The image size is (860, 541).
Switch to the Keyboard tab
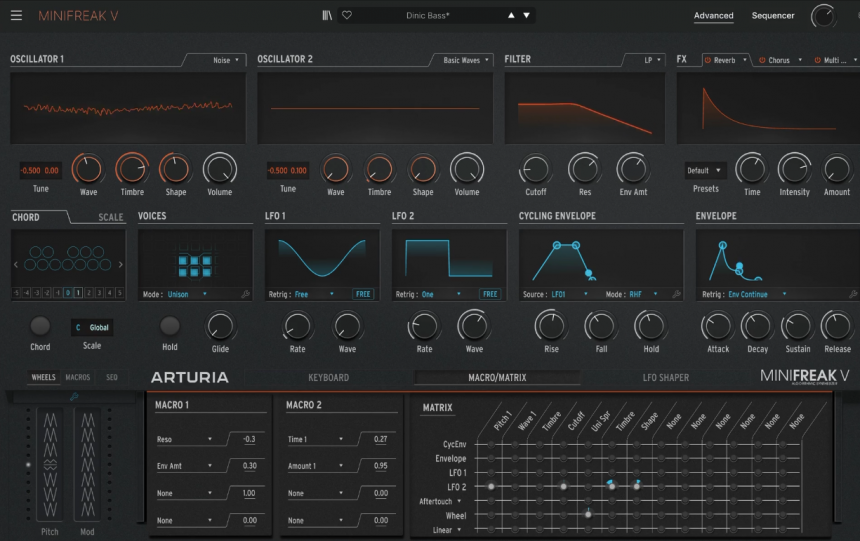[x=328, y=377]
